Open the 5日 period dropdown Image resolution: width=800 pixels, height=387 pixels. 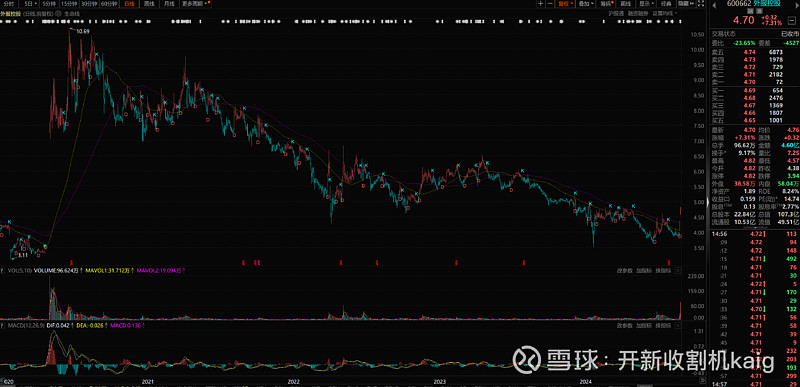pyautogui.click(x=31, y=4)
